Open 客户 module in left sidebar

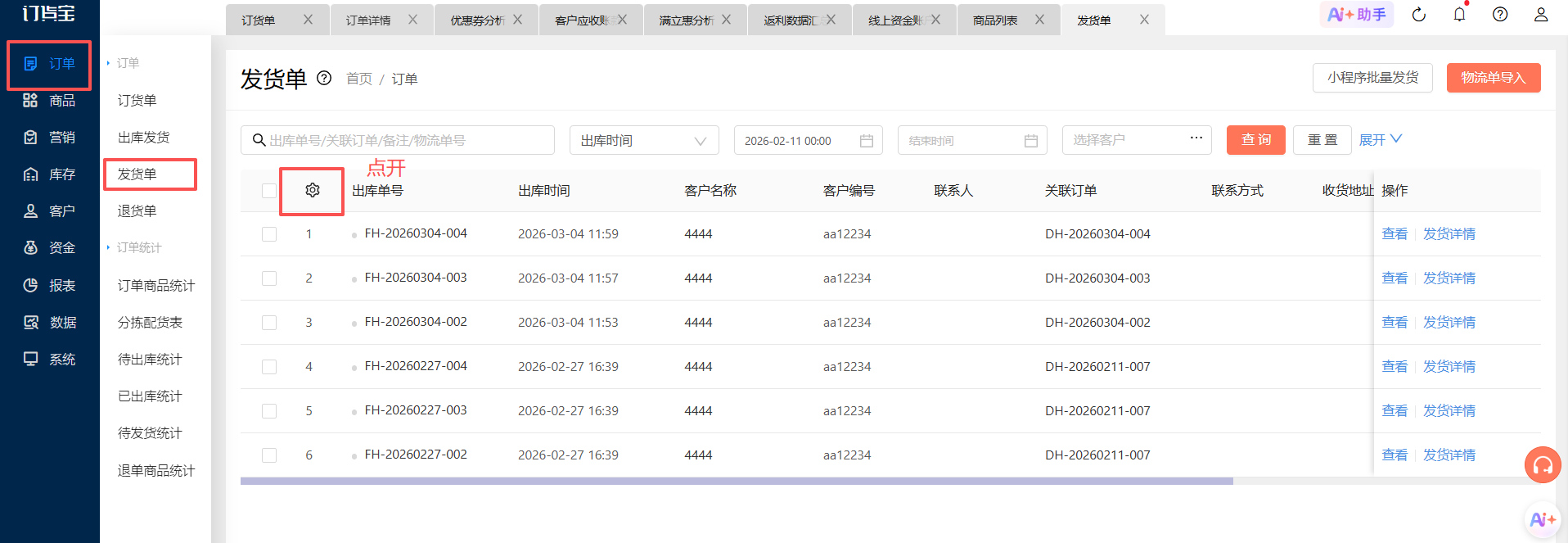[50, 211]
